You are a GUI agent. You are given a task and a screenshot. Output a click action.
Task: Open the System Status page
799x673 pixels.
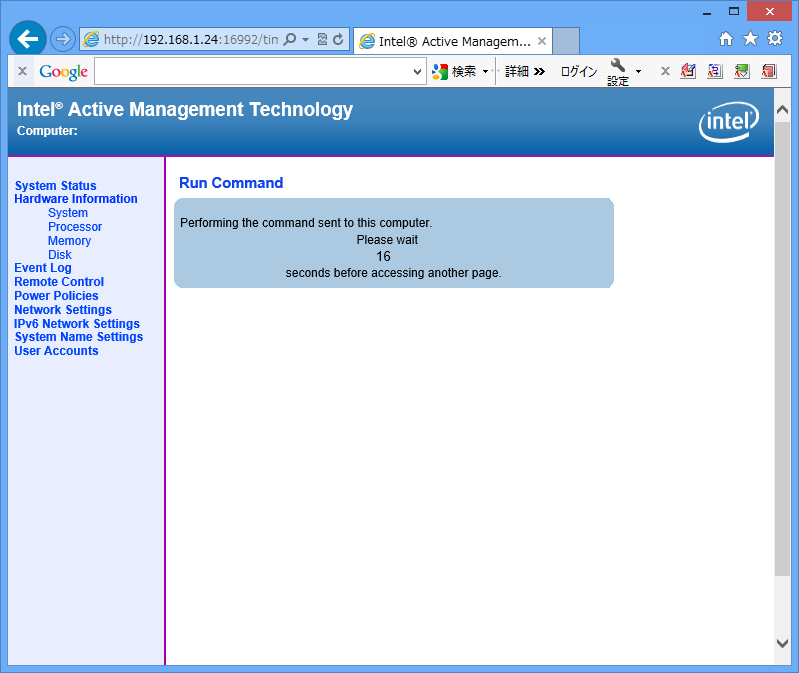click(x=56, y=186)
